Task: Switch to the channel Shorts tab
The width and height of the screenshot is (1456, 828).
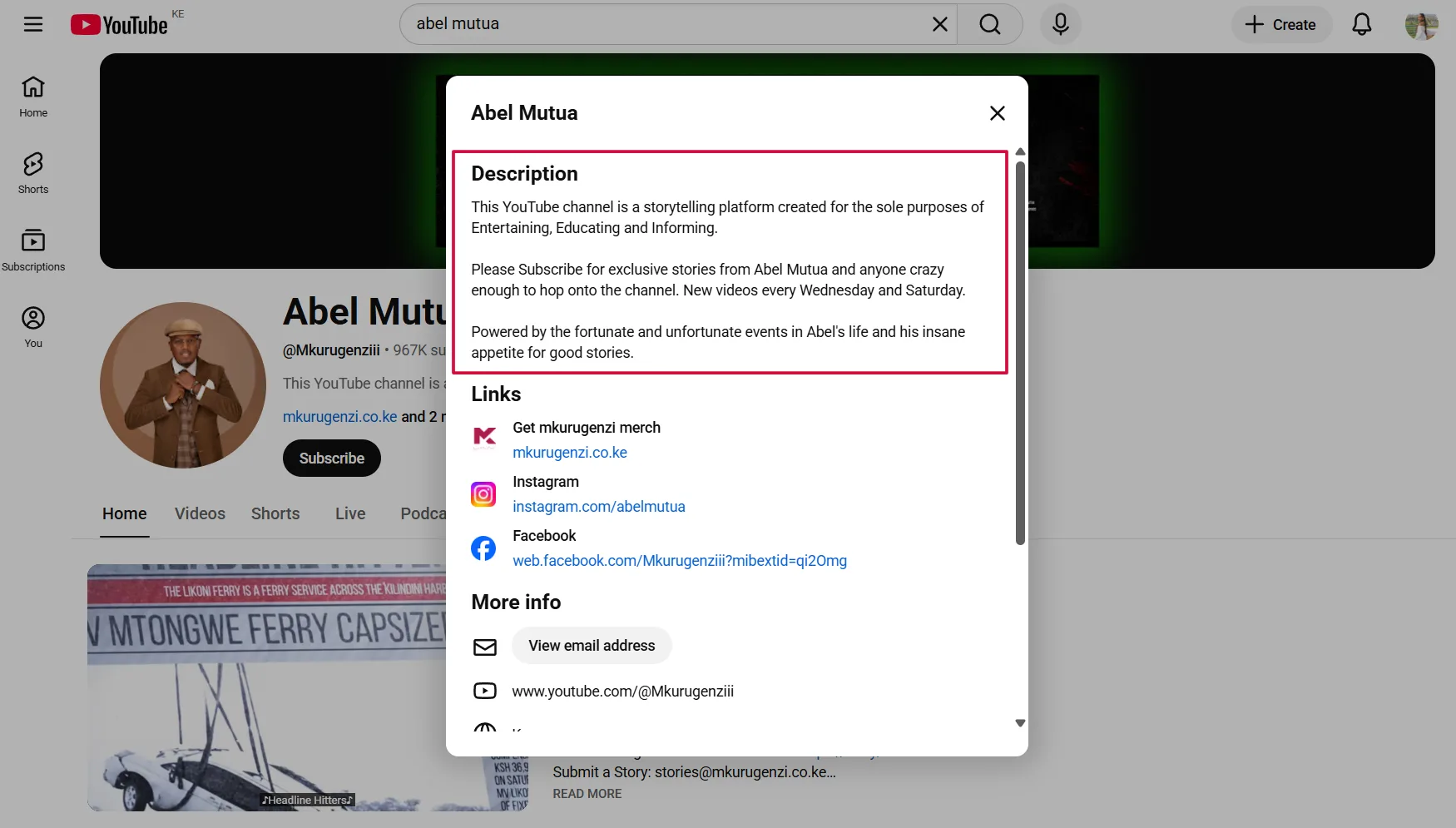Action: click(x=275, y=513)
